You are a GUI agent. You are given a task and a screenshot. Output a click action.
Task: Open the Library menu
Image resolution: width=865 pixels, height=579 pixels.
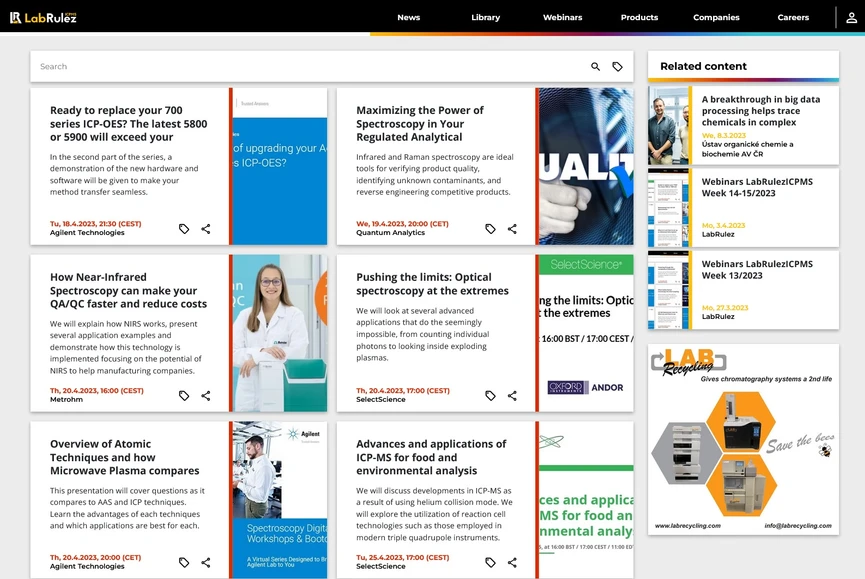tap(485, 18)
